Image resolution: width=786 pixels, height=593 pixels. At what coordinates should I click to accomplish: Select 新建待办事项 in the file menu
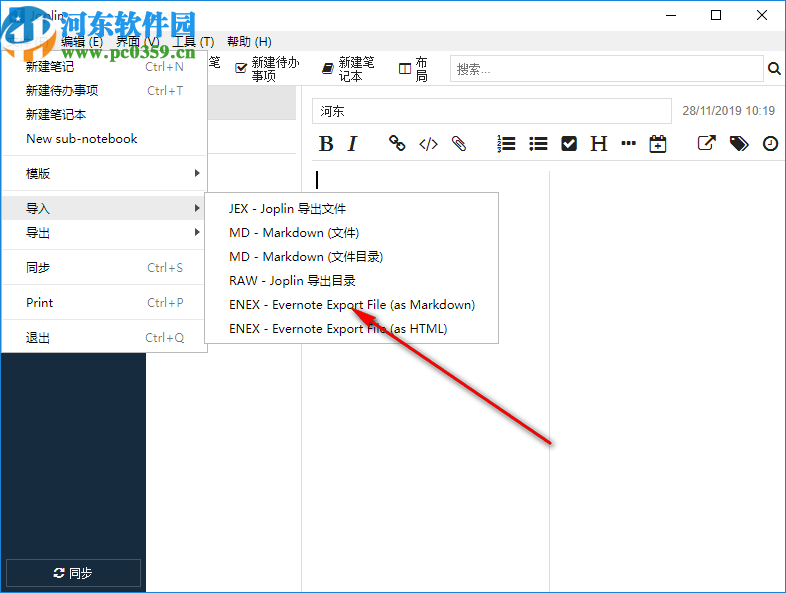point(104,91)
